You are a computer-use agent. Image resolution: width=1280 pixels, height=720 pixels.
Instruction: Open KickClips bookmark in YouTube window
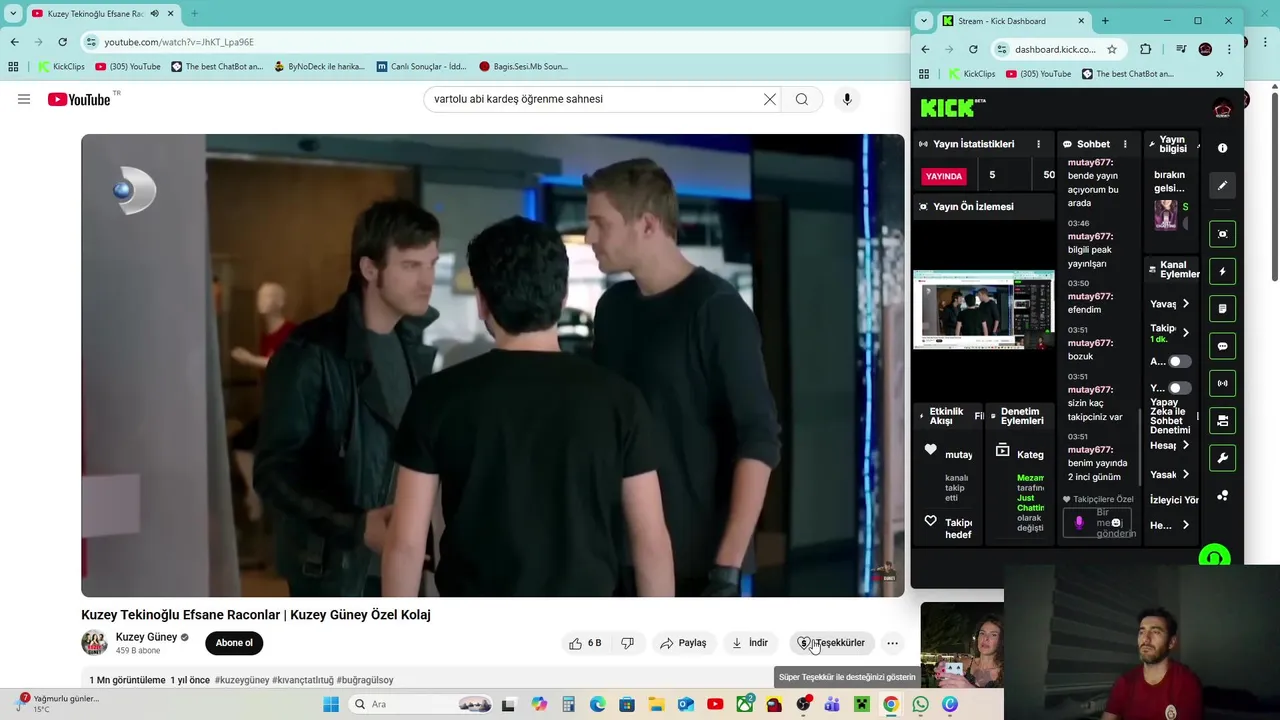coord(62,67)
